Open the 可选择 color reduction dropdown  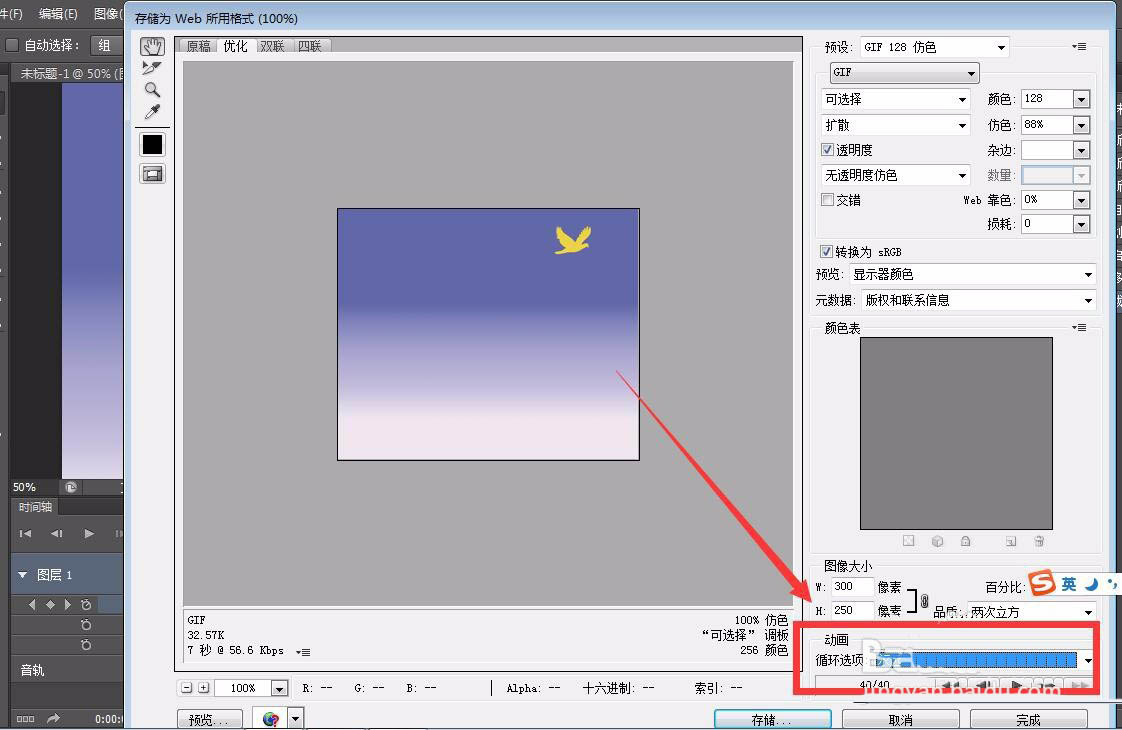(895, 99)
